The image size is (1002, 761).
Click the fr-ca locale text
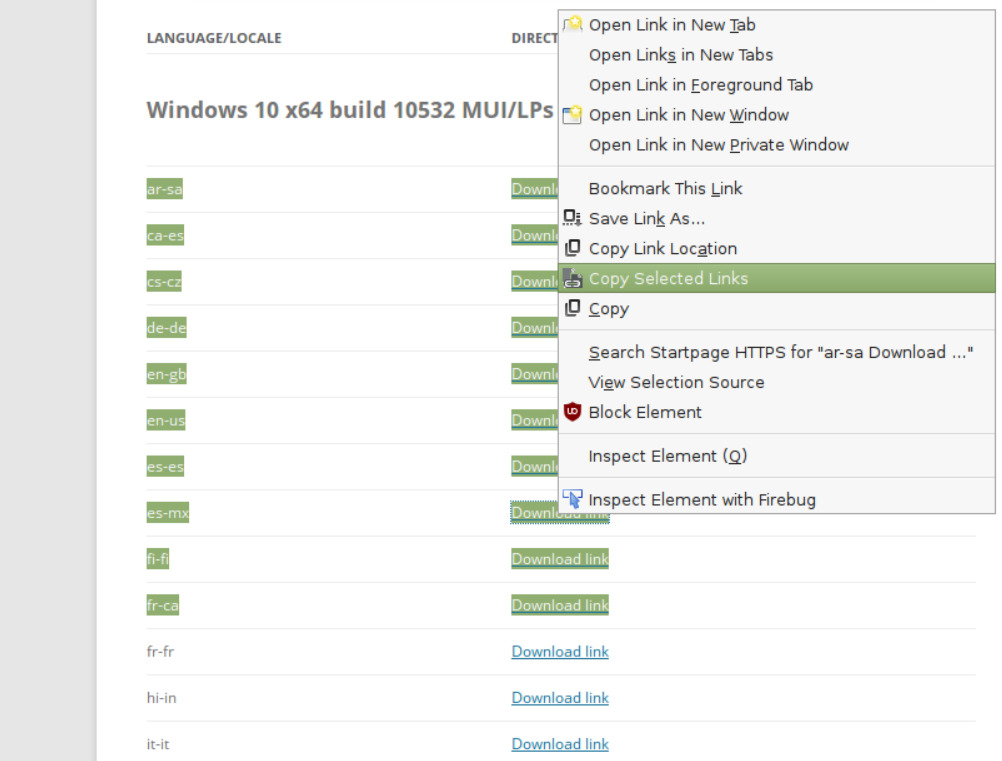tap(162, 605)
